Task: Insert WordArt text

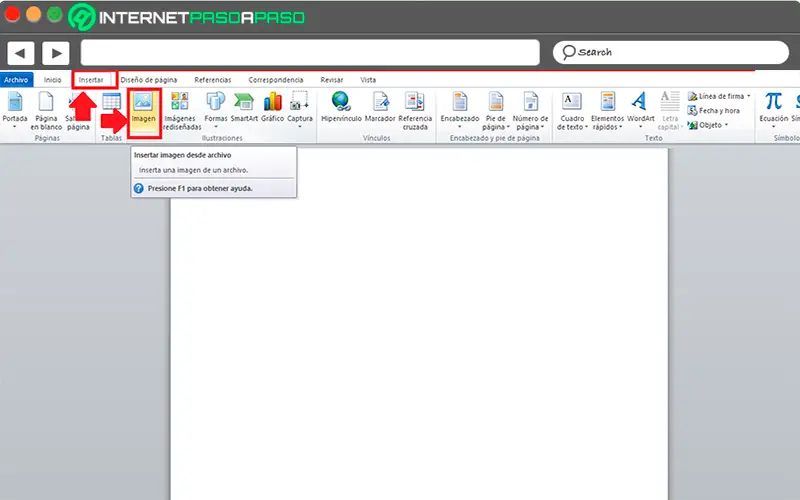Action: point(640,110)
